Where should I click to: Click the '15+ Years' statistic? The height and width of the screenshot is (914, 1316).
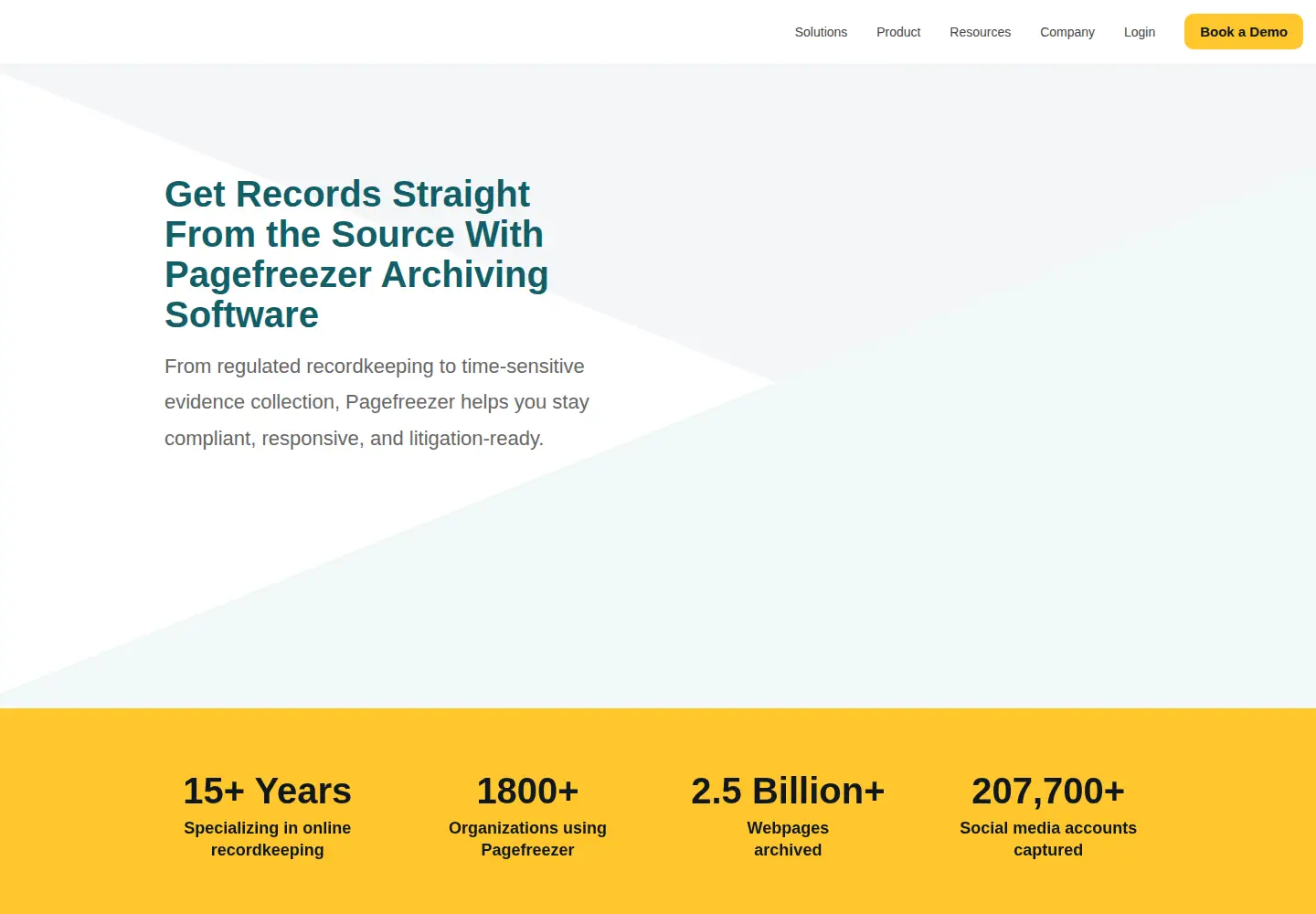267,792
